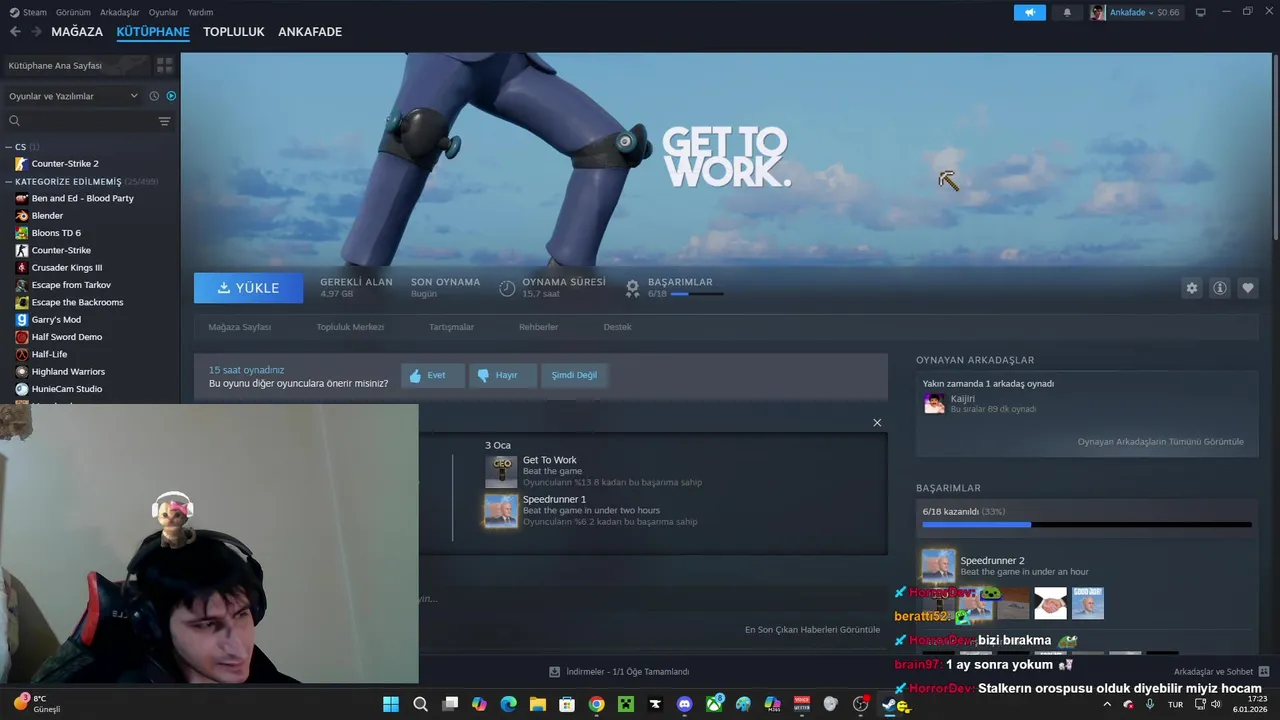Open Arkadaşlar ve Sohbet panel

click(1222, 672)
